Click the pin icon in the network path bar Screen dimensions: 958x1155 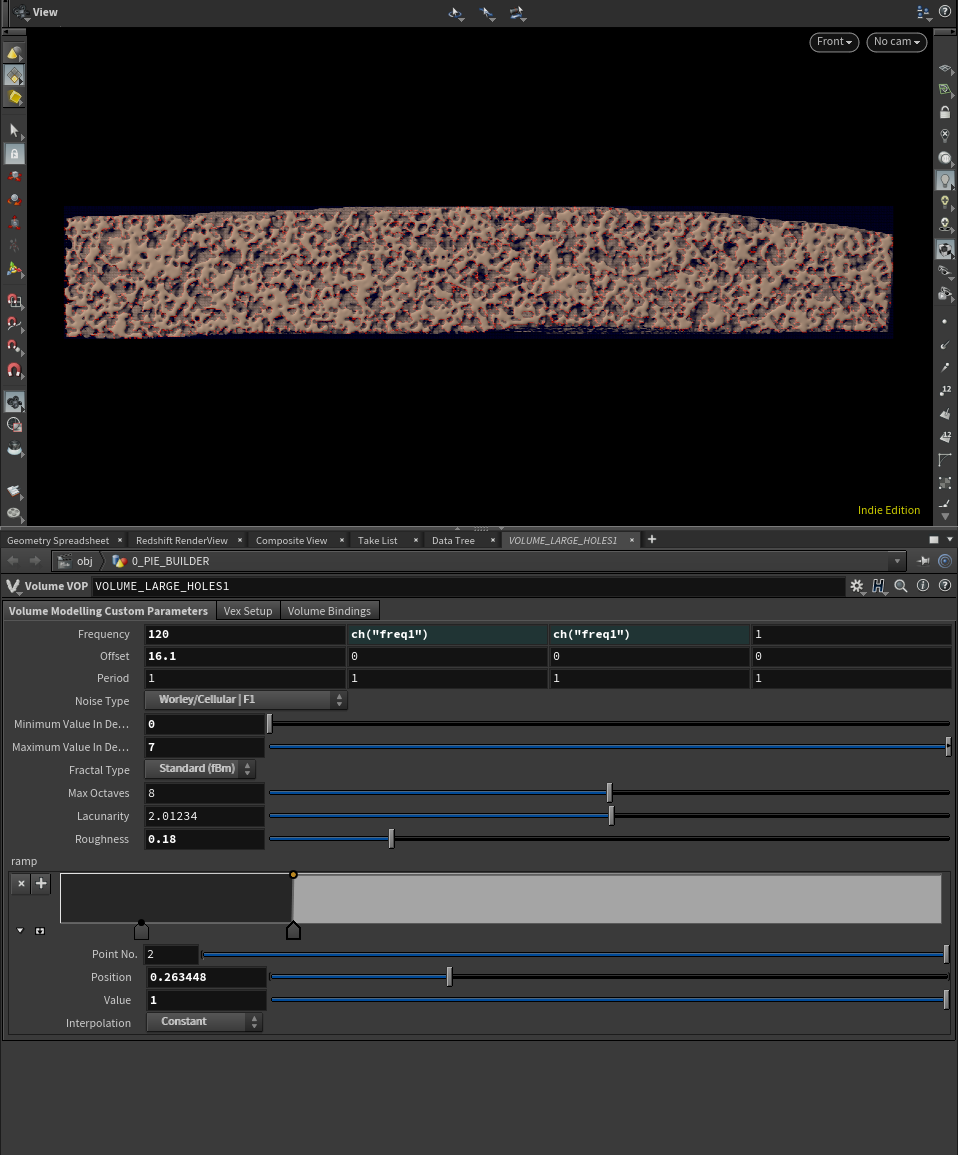point(924,561)
